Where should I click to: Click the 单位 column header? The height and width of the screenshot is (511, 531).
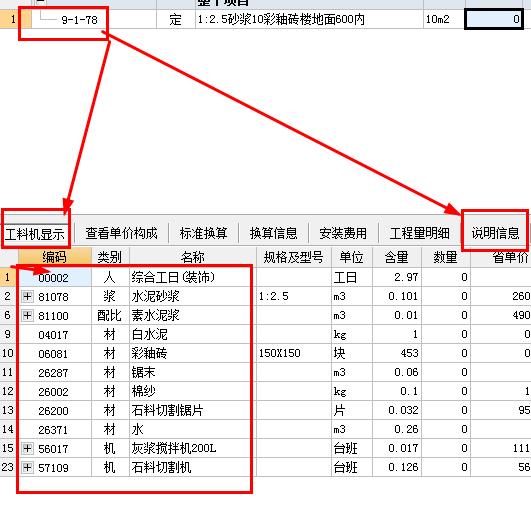pos(352,257)
